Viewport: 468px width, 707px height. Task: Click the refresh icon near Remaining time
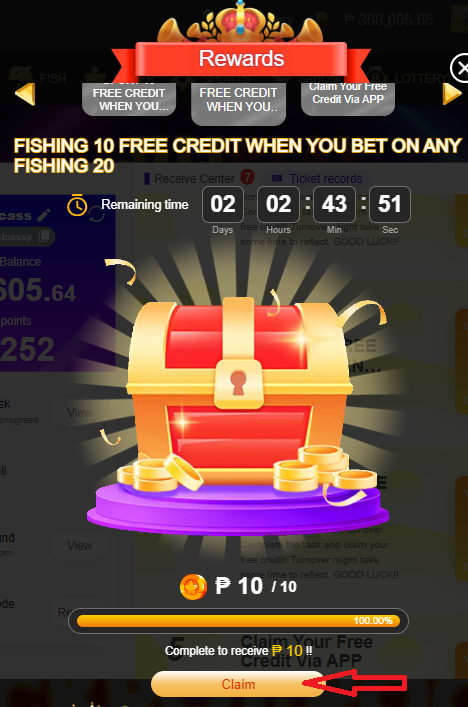point(97,214)
